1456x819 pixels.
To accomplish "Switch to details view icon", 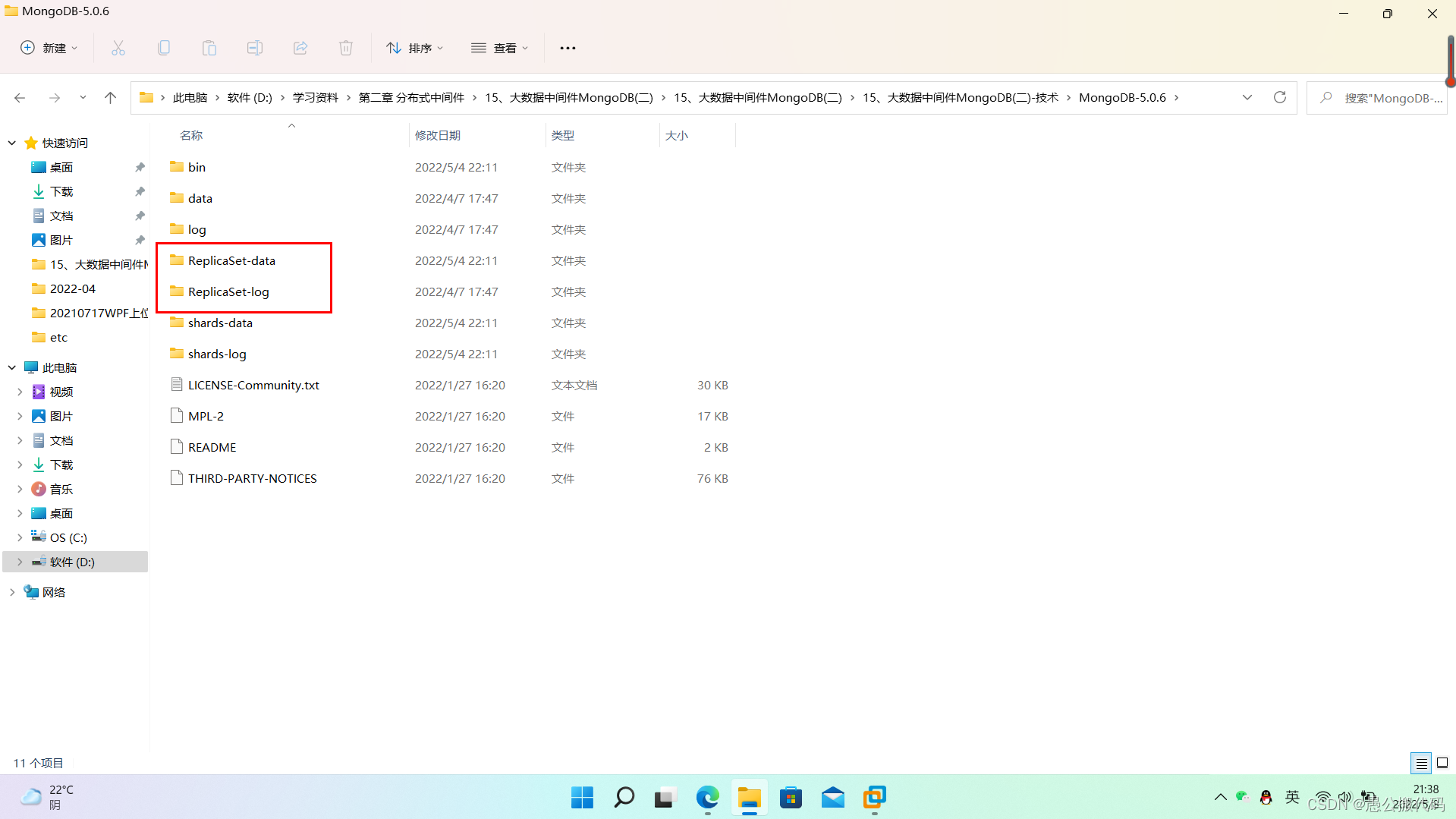I will click(1421, 763).
